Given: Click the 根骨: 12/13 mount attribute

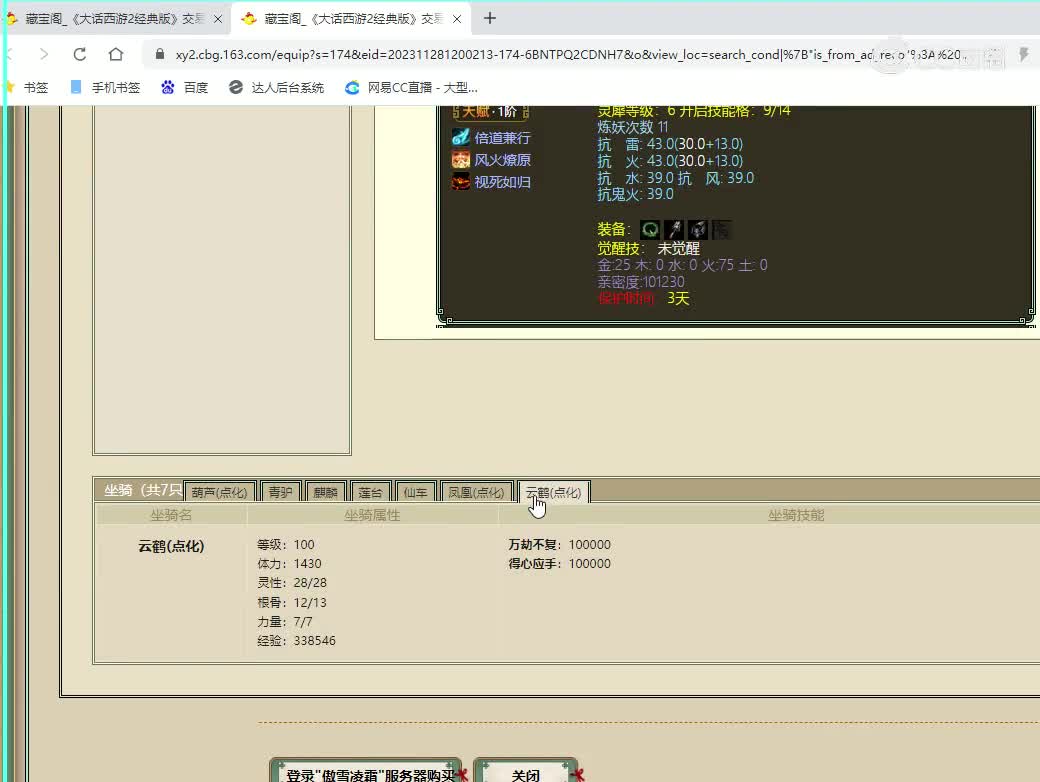Looking at the screenshot, I should point(291,602).
